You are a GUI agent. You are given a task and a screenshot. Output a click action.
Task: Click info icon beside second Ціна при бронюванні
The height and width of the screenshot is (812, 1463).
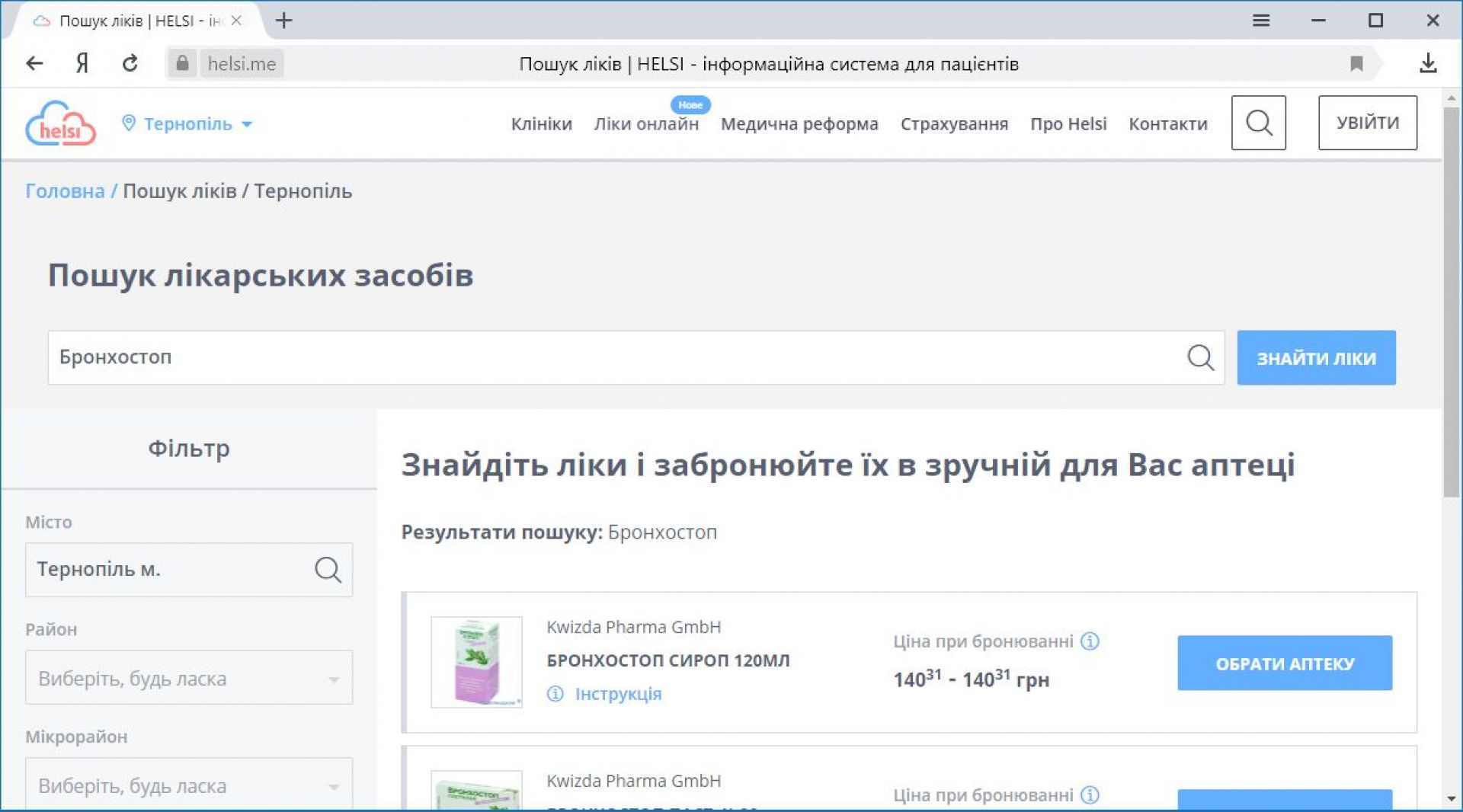pyautogui.click(x=1090, y=795)
